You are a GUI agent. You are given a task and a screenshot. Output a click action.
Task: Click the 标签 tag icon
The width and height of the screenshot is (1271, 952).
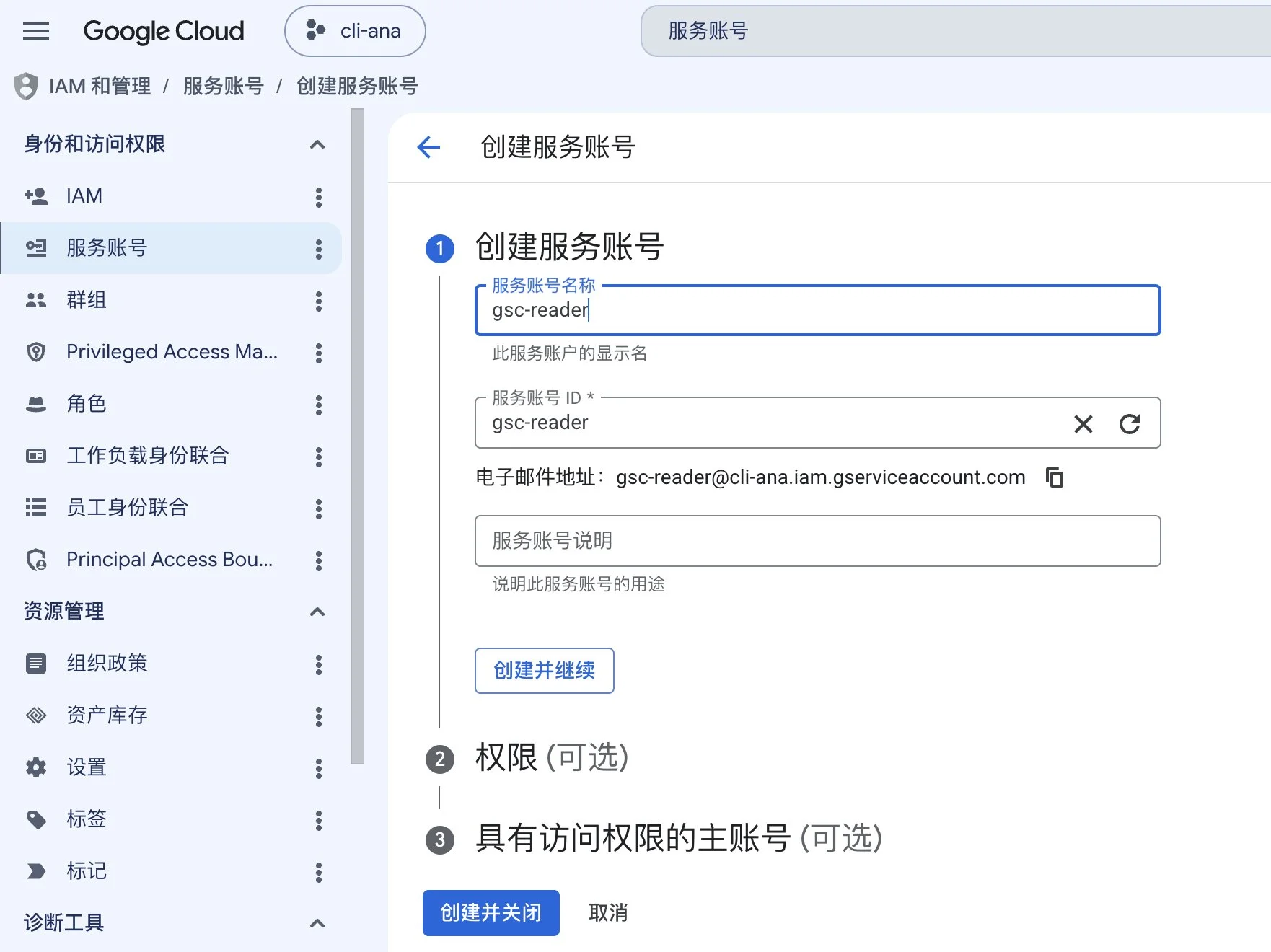[x=36, y=819]
